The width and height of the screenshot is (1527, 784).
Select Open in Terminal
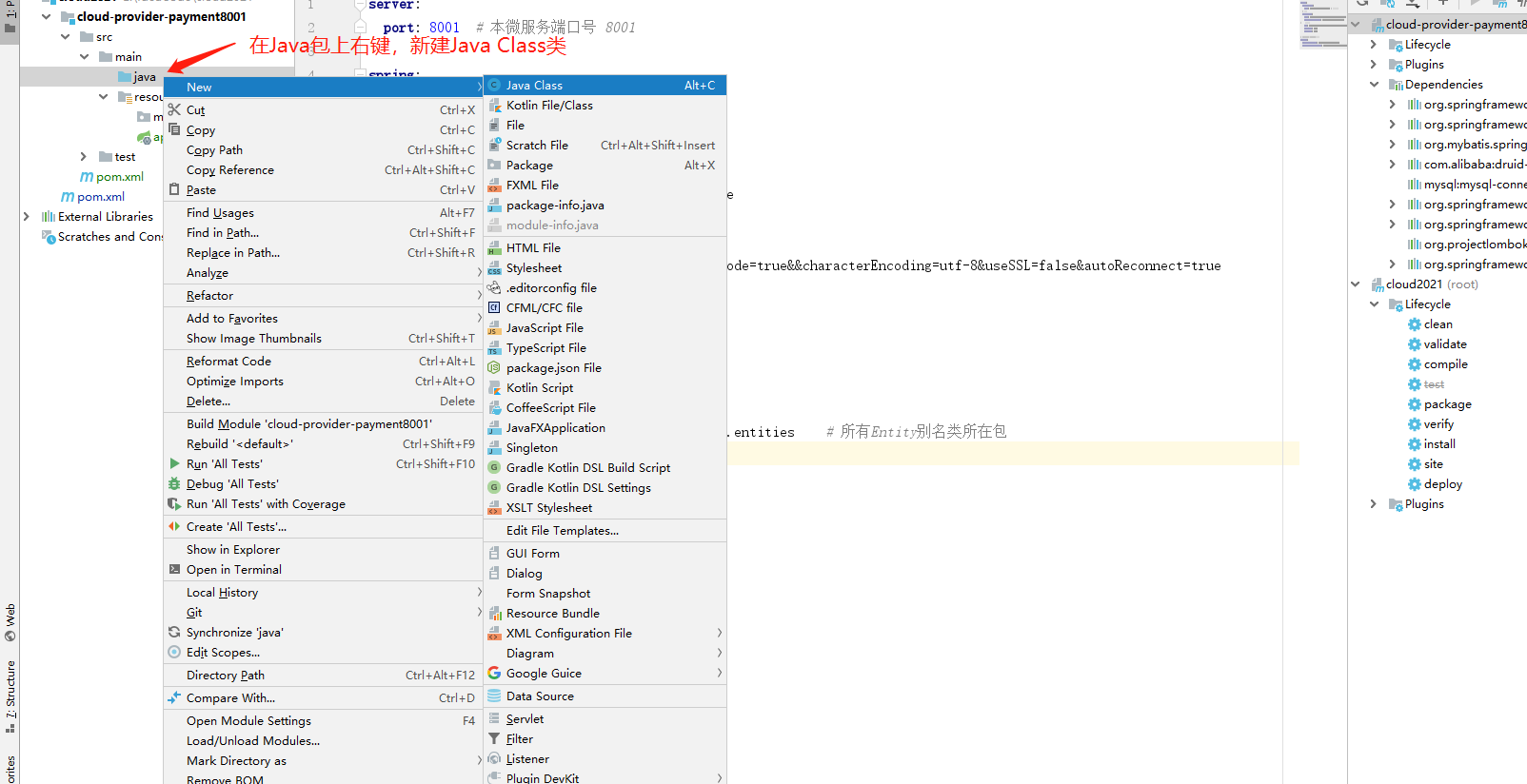(x=324, y=570)
